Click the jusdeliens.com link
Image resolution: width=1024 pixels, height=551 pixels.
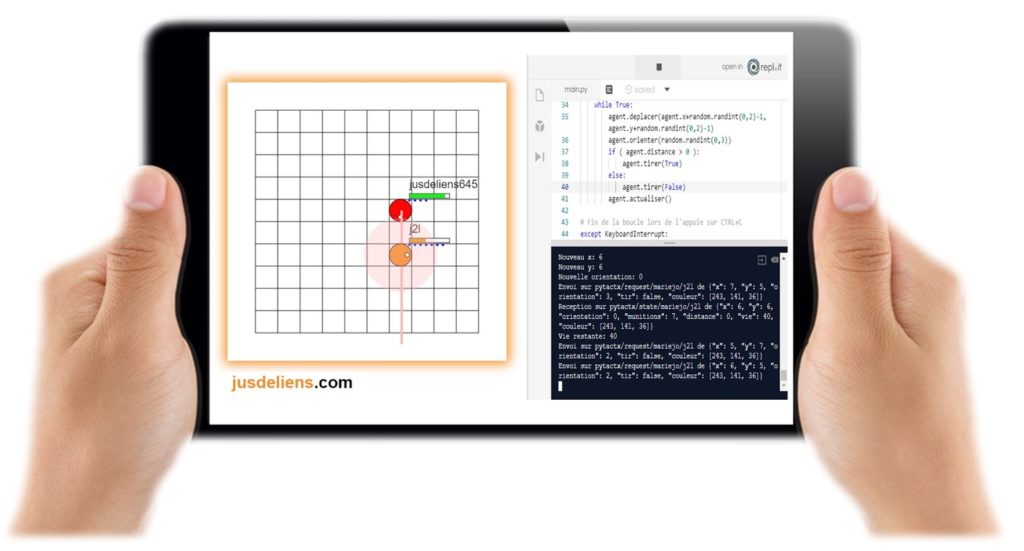click(292, 383)
